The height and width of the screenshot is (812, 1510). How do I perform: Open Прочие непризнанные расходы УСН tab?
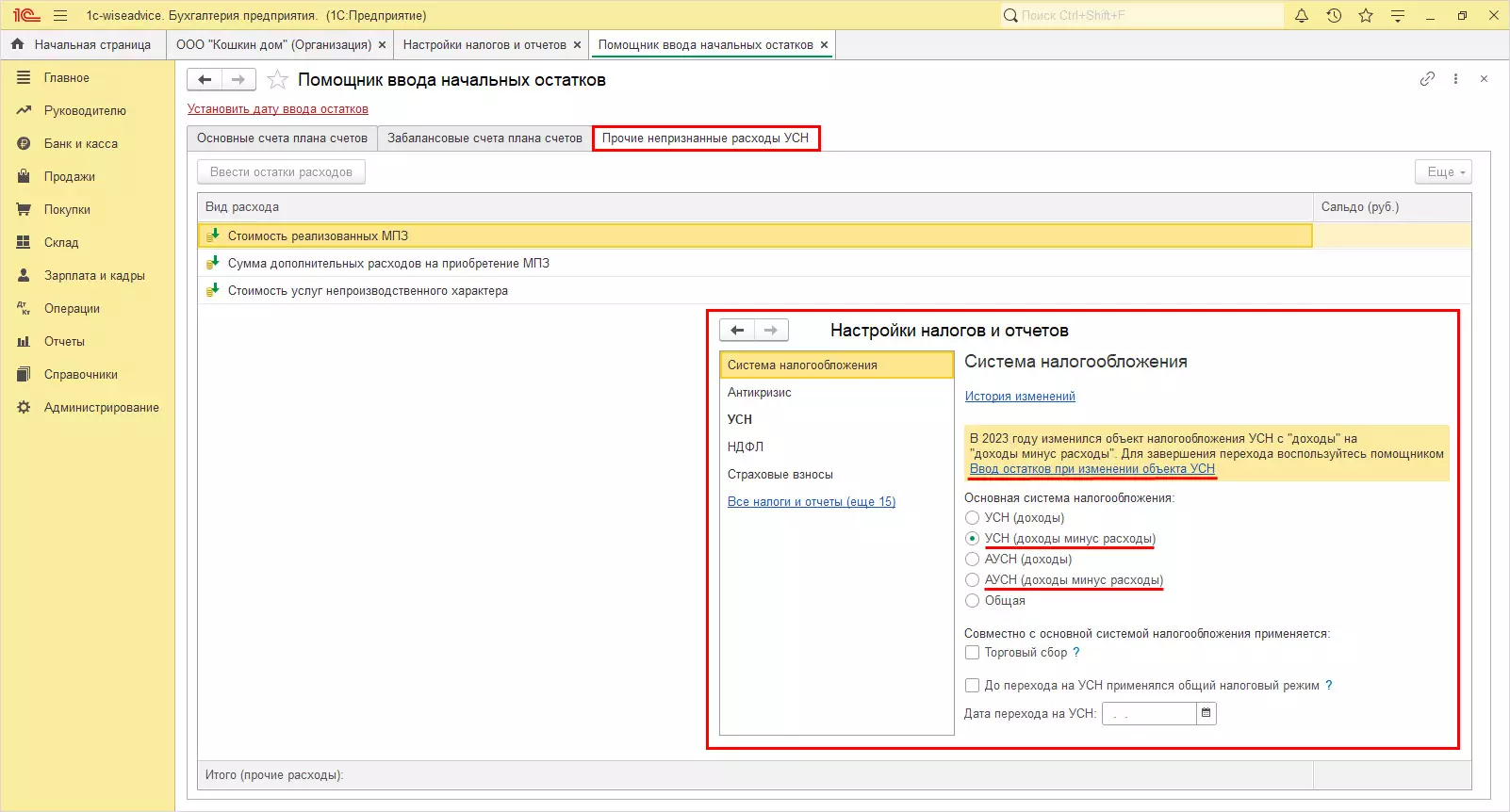coord(705,138)
